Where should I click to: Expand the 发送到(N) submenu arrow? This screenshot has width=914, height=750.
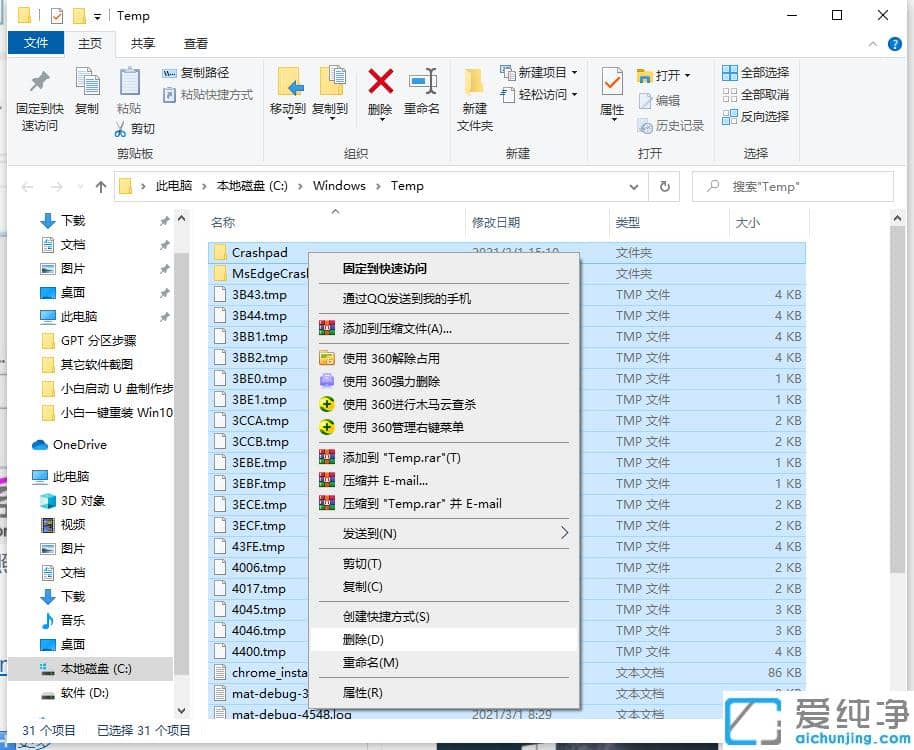click(566, 532)
